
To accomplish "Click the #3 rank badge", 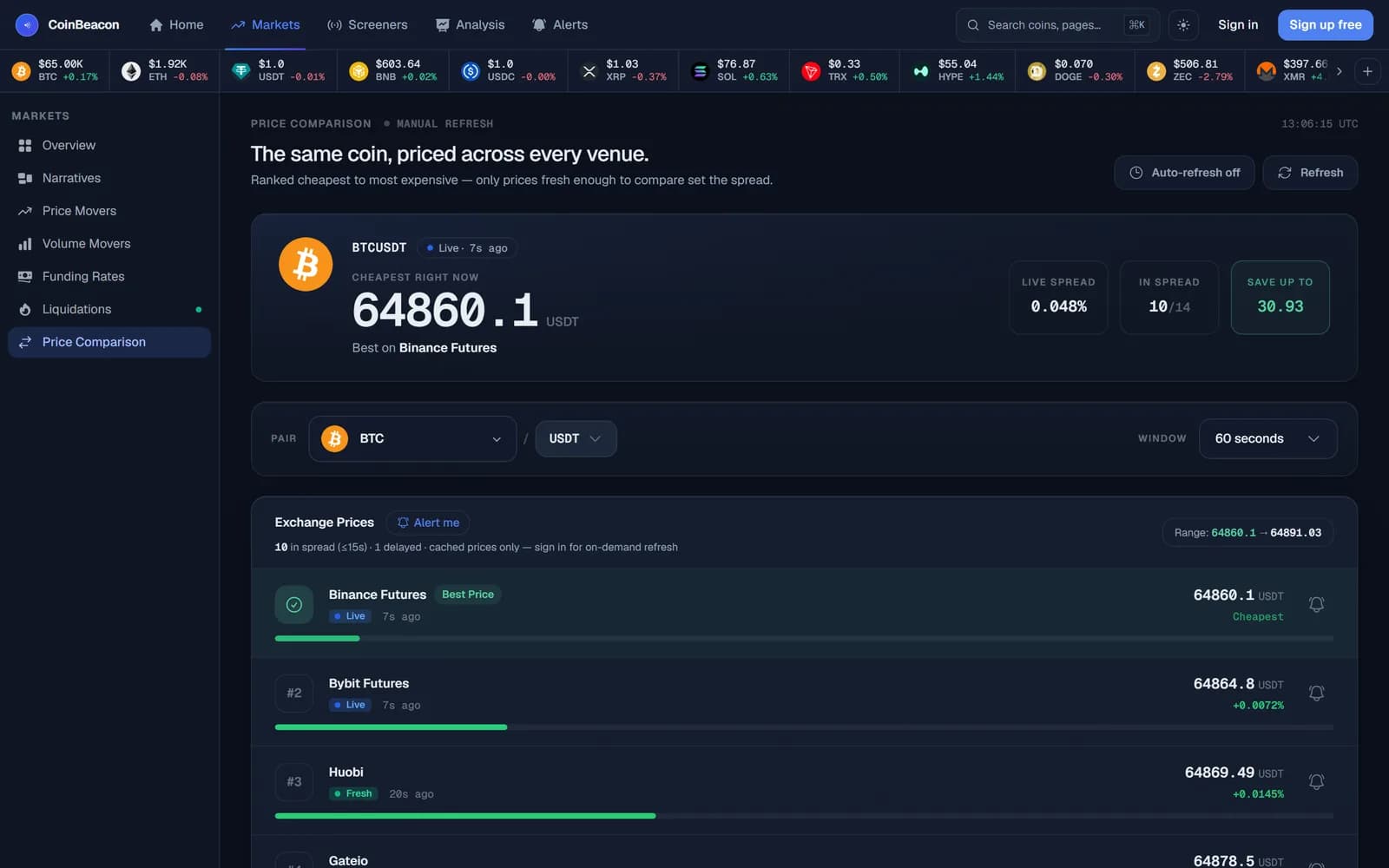I will (x=294, y=782).
